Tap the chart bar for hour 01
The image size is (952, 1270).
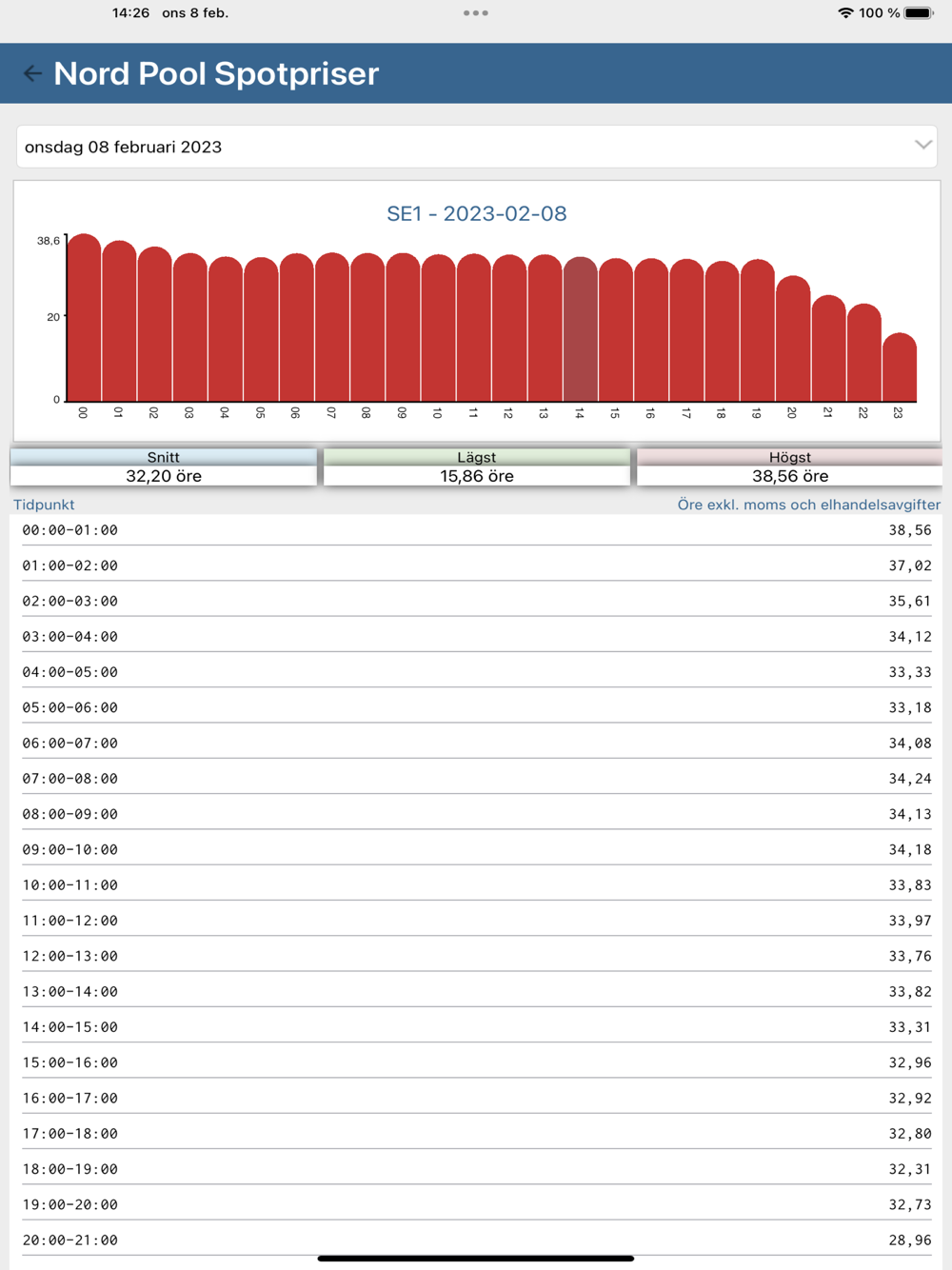tap(119, 321)
